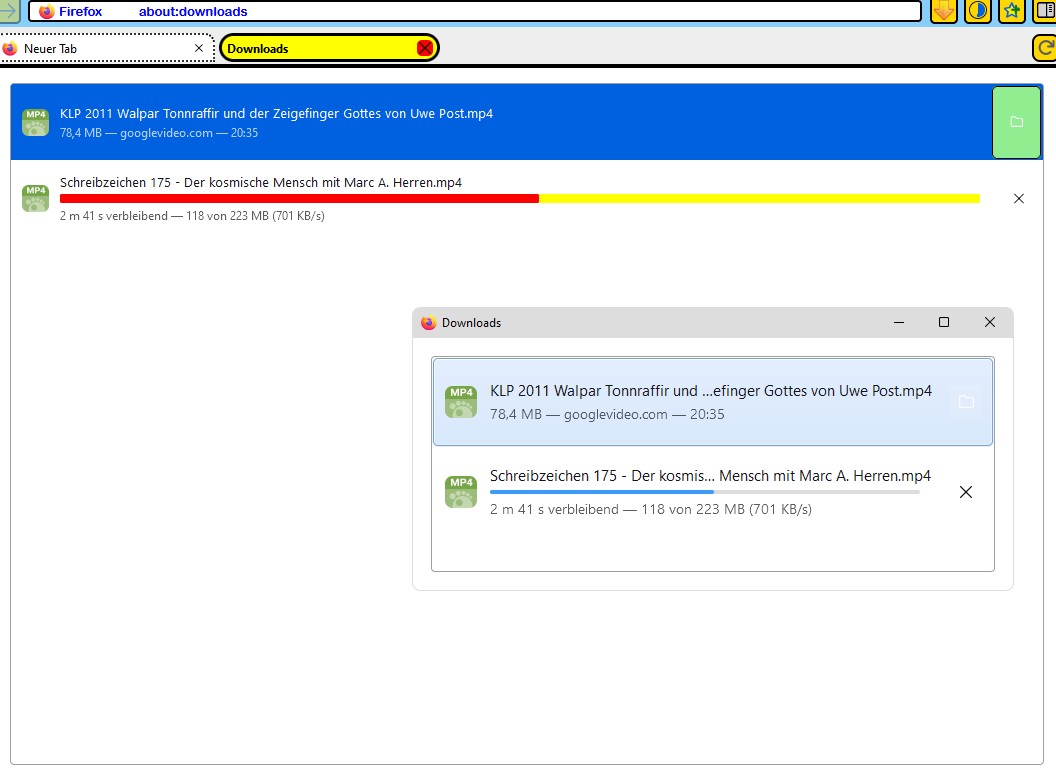Screen dimensions: 1056x768
Task: Select the KLP 2011 Walpar Tonnraffir row in main page
Action: (526, 122)
